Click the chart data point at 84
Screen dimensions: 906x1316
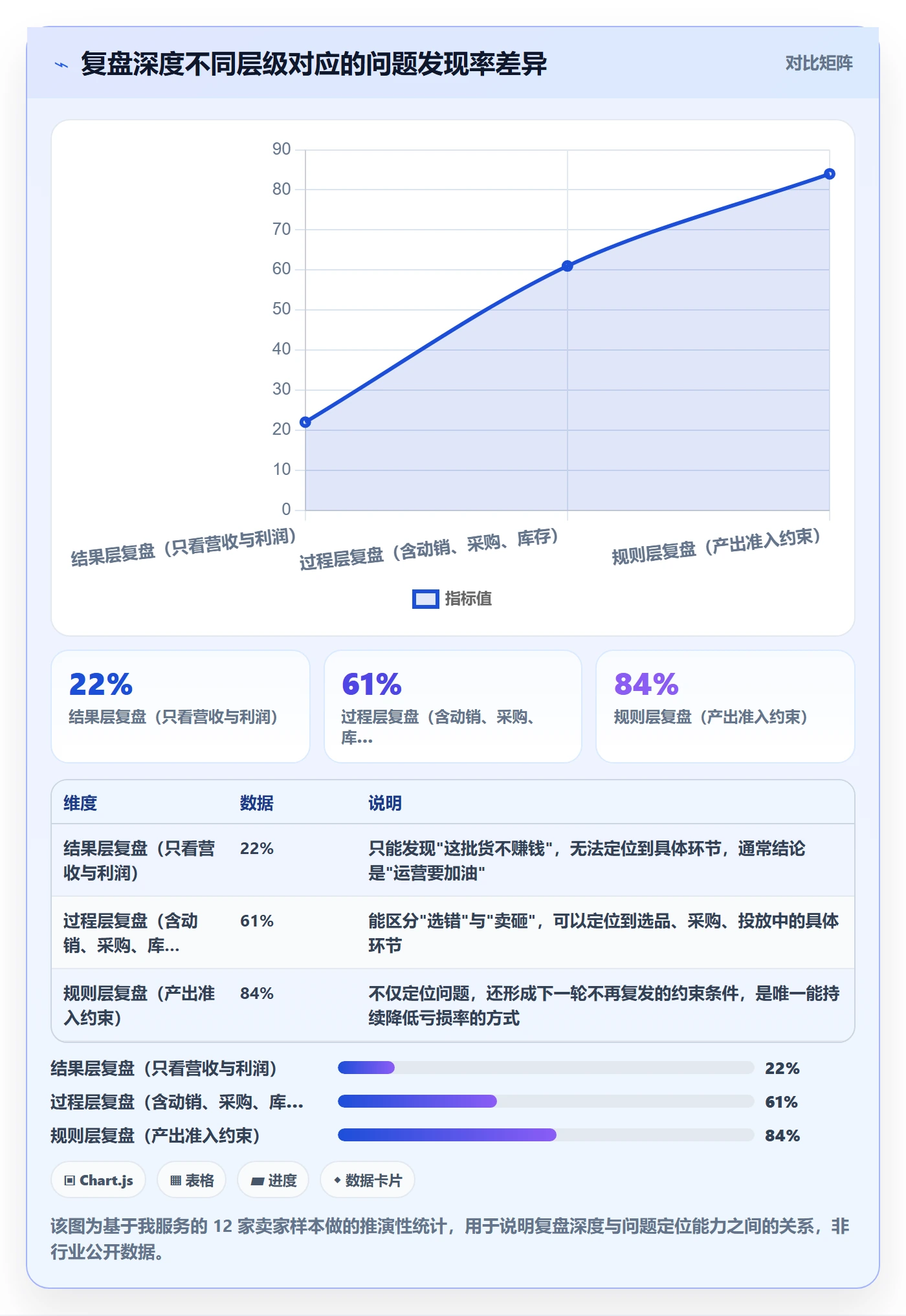click(x=830, y=174)
